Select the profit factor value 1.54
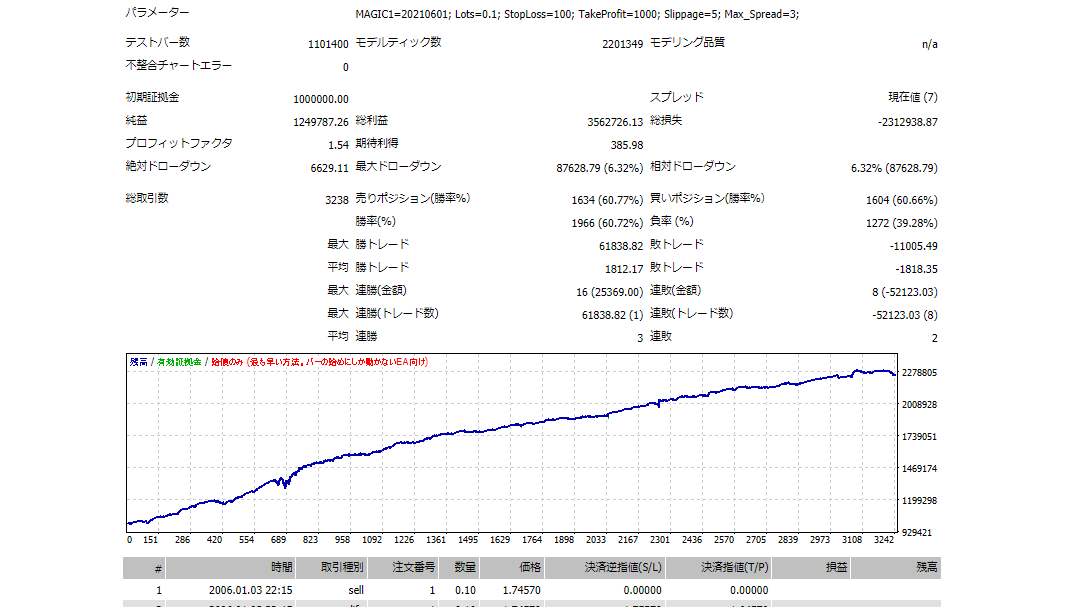This screenshot has height=607, width=1080. 338,145
